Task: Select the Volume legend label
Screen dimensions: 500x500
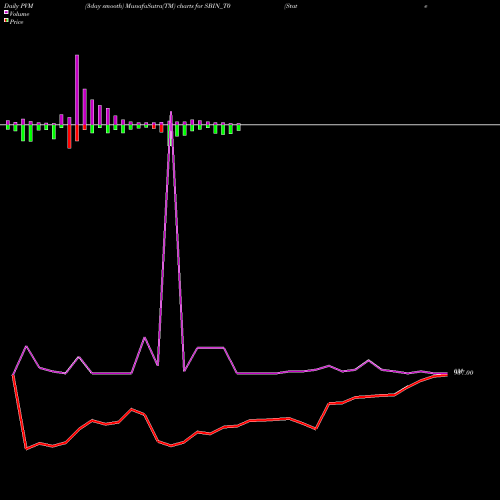Action: (19, 14)
